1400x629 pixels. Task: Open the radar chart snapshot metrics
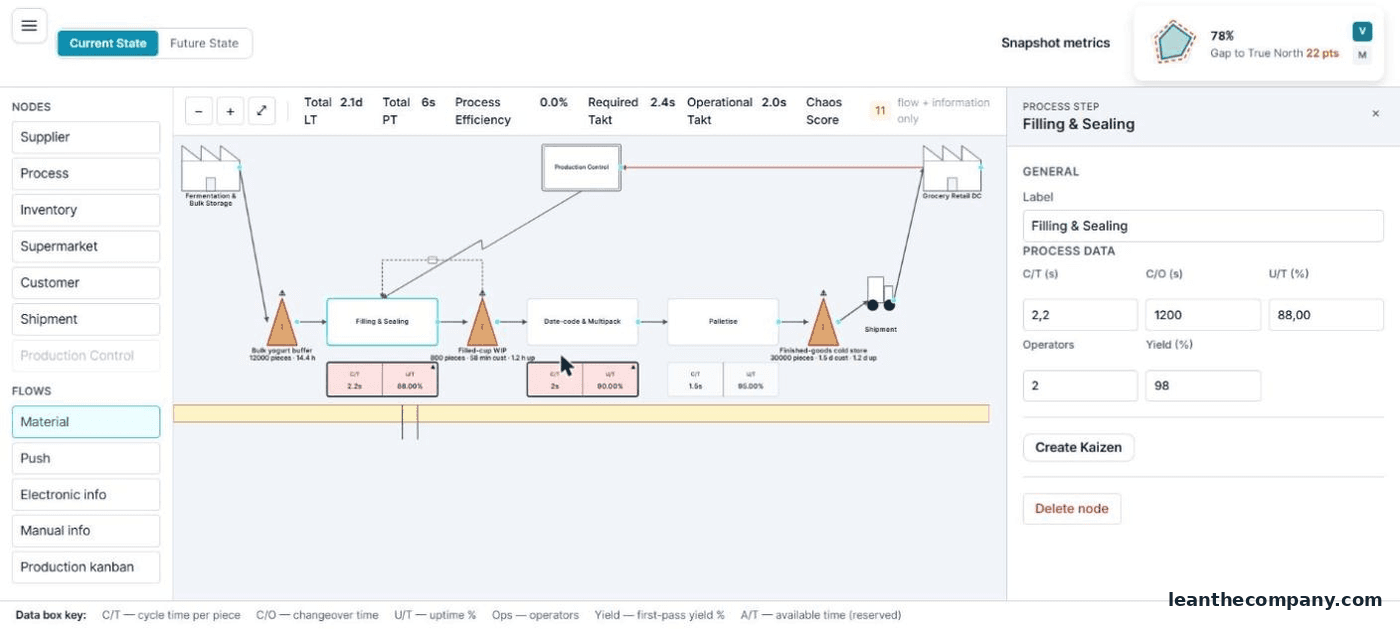pyautogui.click(x=1174, y=43)
